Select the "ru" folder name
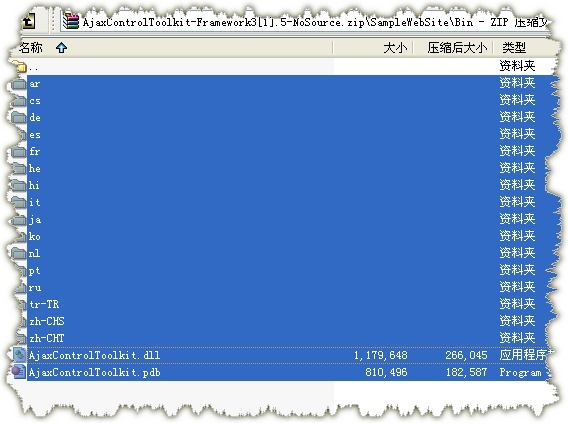The height and width of the screenshot is (423, 568). pyautogui.click(x=35, y=288)
